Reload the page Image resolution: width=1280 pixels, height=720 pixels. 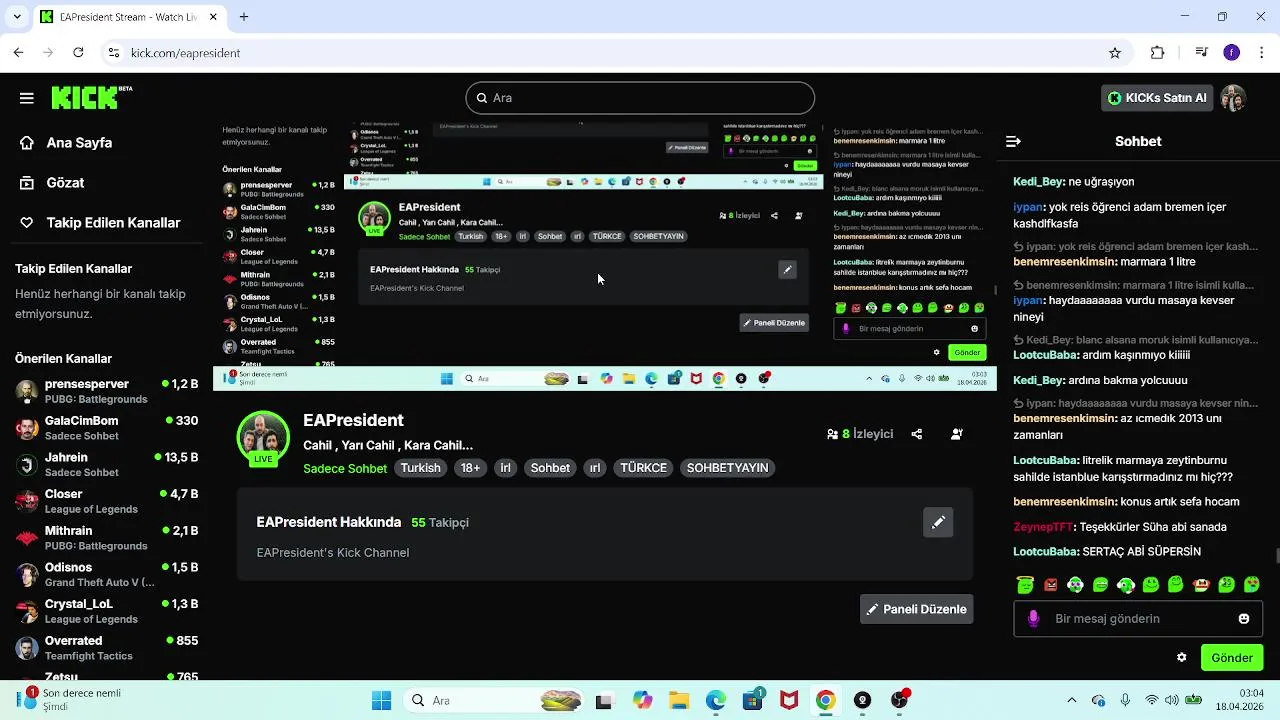click(78, 53)
